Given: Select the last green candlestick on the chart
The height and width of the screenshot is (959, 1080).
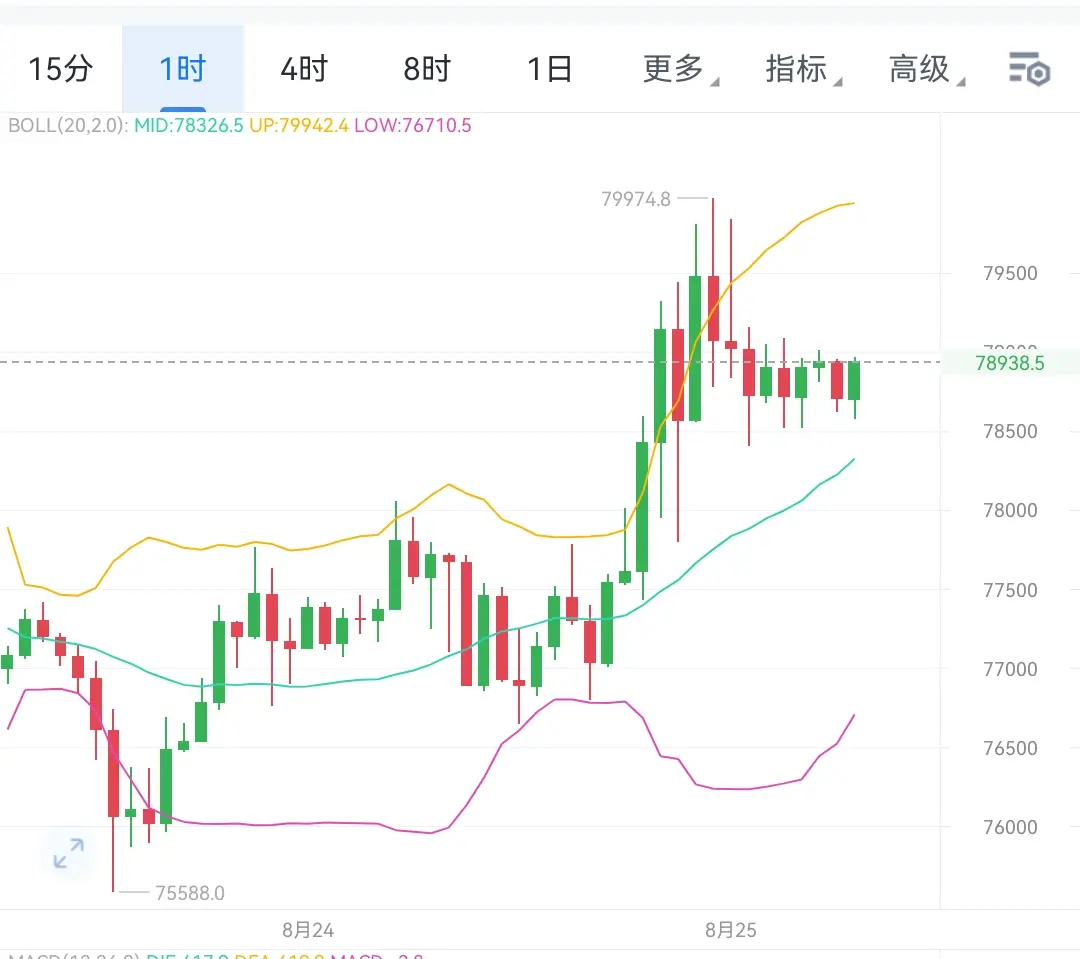Looking at the screenshot, I should (854, 380).
